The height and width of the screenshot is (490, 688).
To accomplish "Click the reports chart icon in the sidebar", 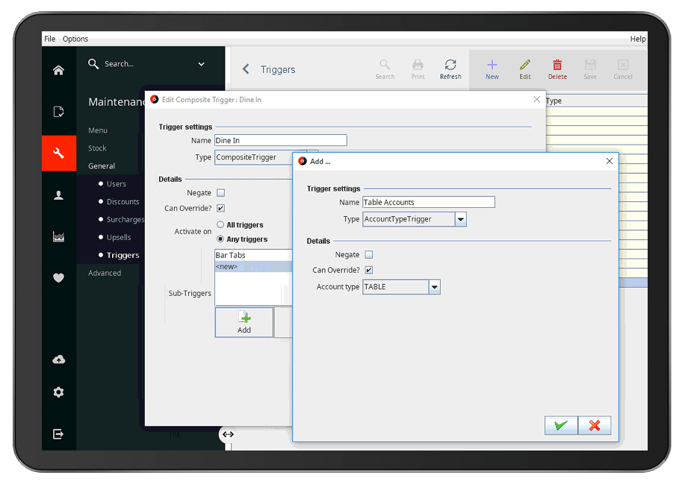I will coord(59,236).
